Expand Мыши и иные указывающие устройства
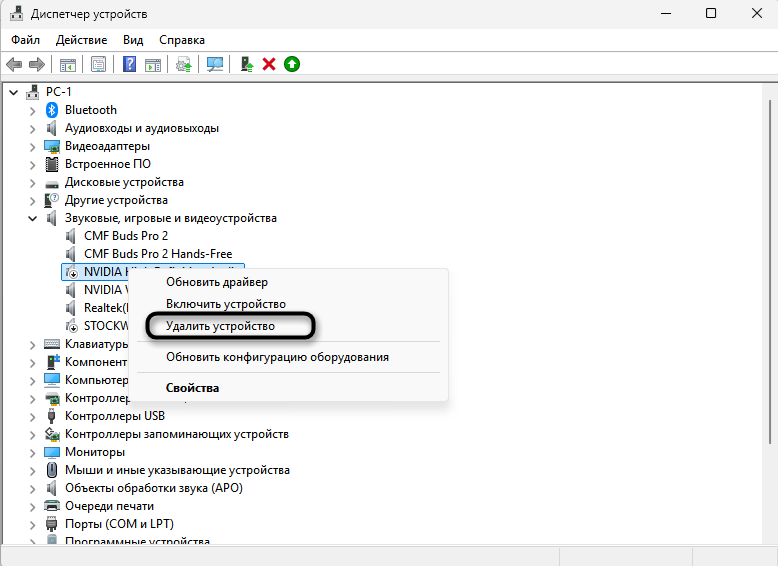The image size is (778, 566). 33,471
